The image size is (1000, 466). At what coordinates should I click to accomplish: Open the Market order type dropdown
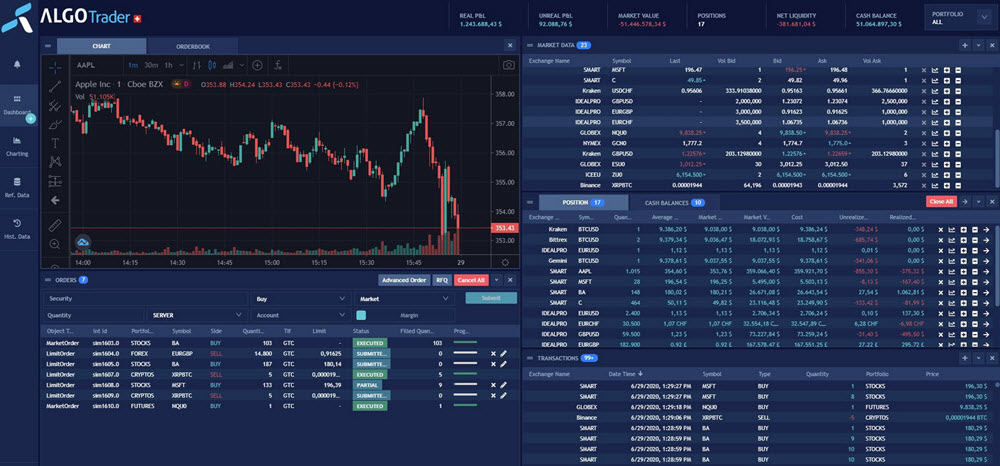(404, 298)
